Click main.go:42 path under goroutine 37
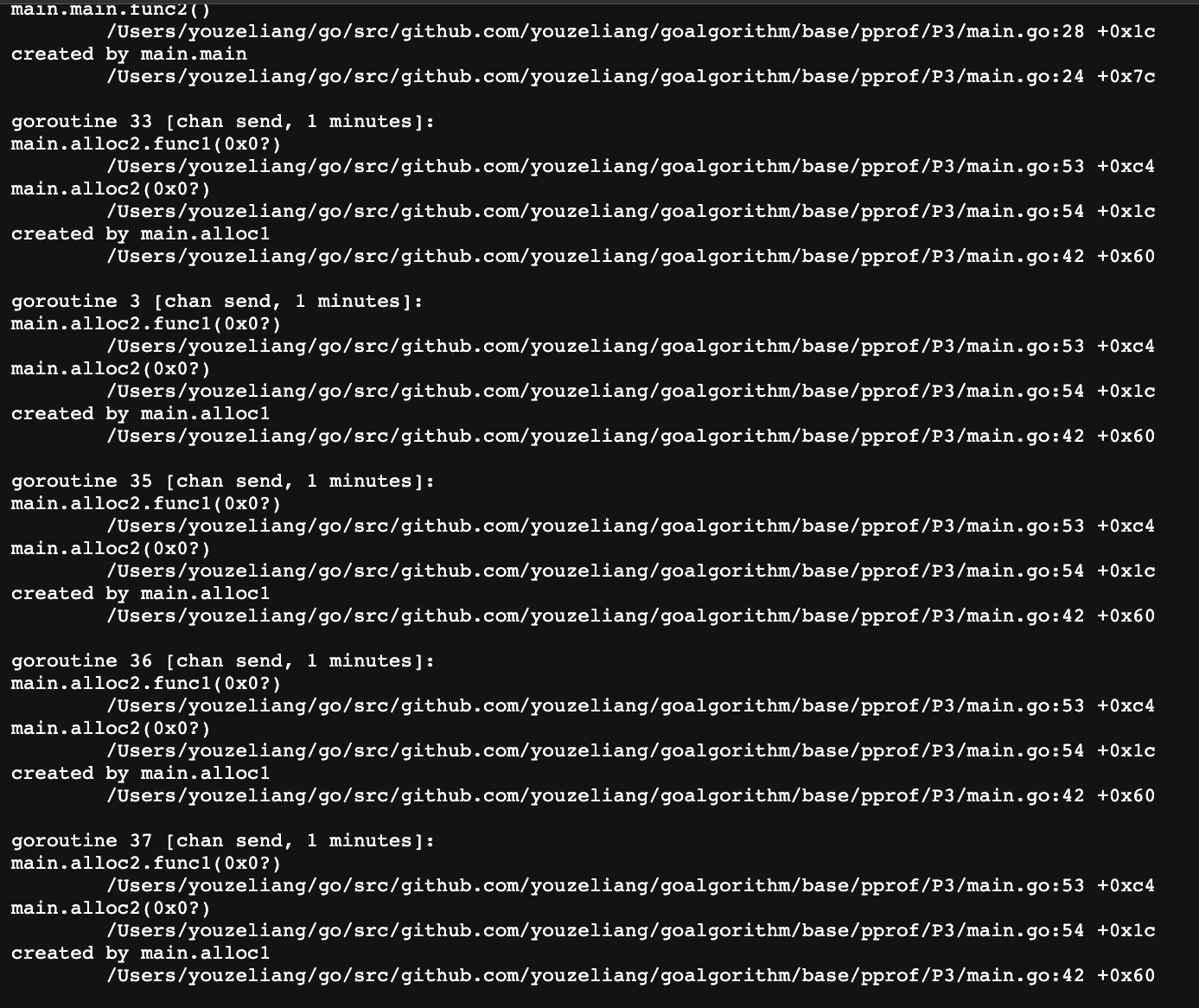Screen dimensions: 1199x1008 pyautogui.click(x=631, y=976)
